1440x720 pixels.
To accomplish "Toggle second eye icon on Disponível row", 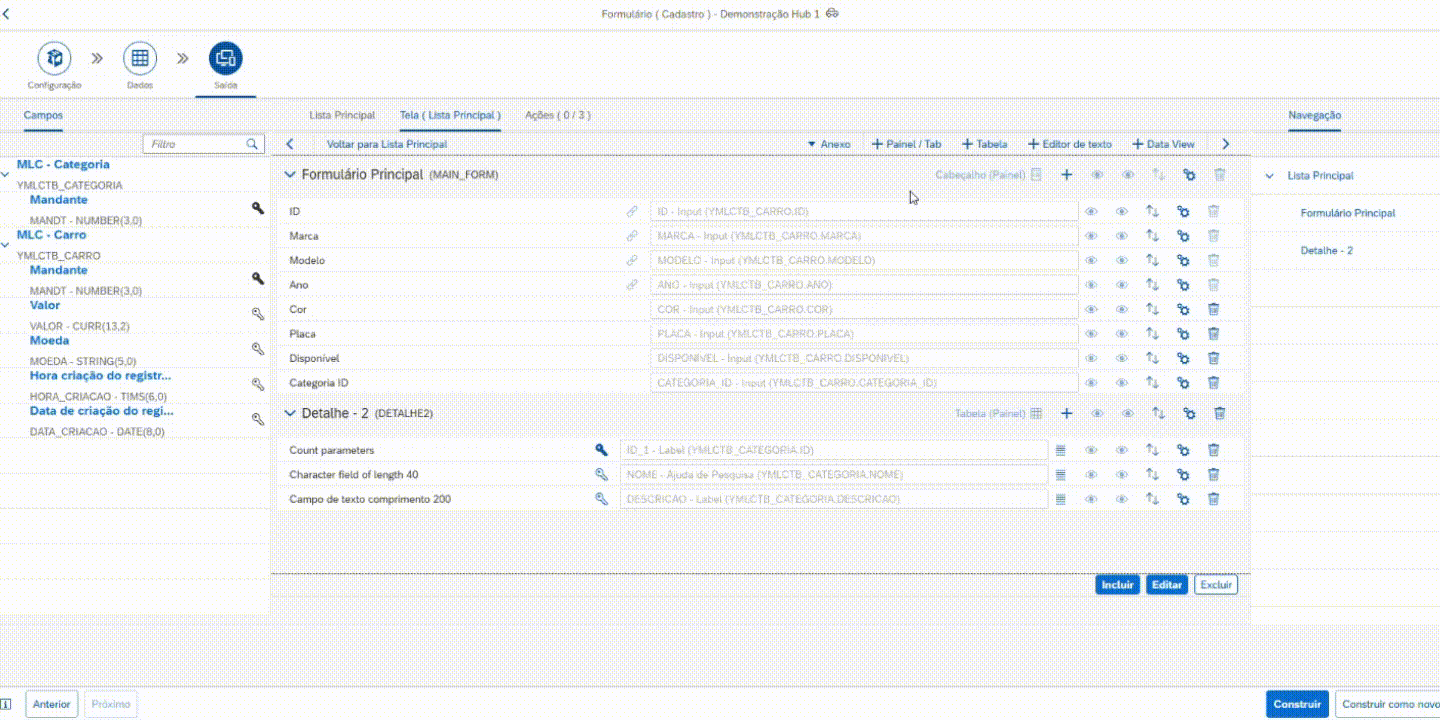I will pos(1122,358).
